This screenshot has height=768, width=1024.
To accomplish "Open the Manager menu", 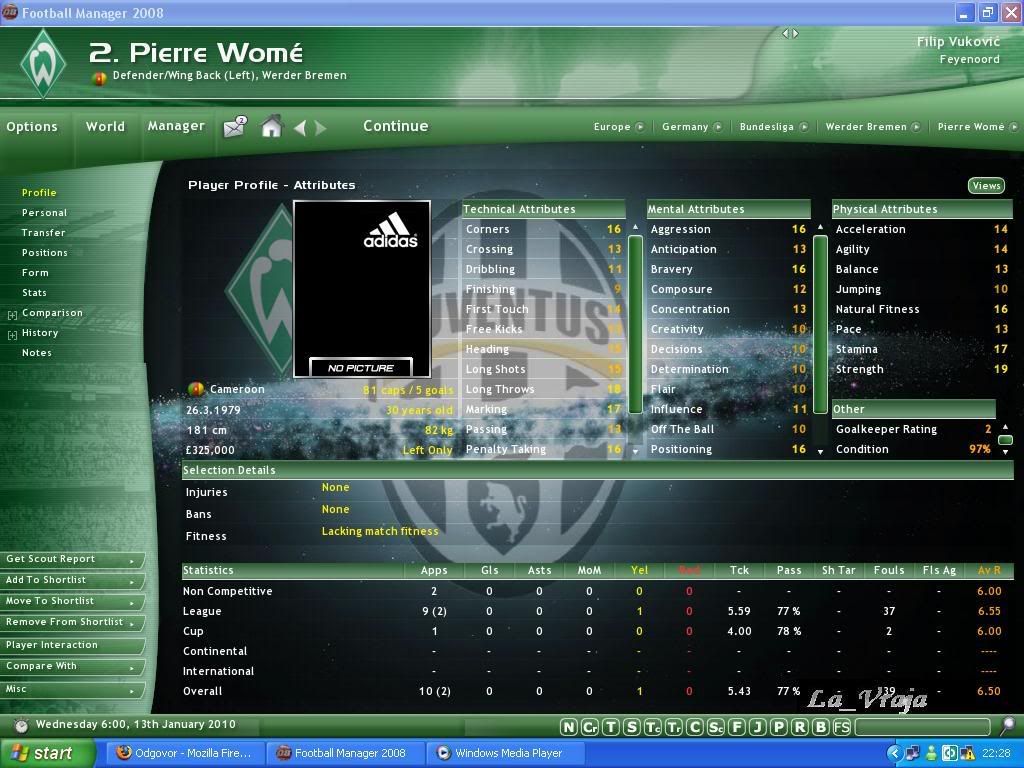I will pyautogui.click(x=176, y=126).
